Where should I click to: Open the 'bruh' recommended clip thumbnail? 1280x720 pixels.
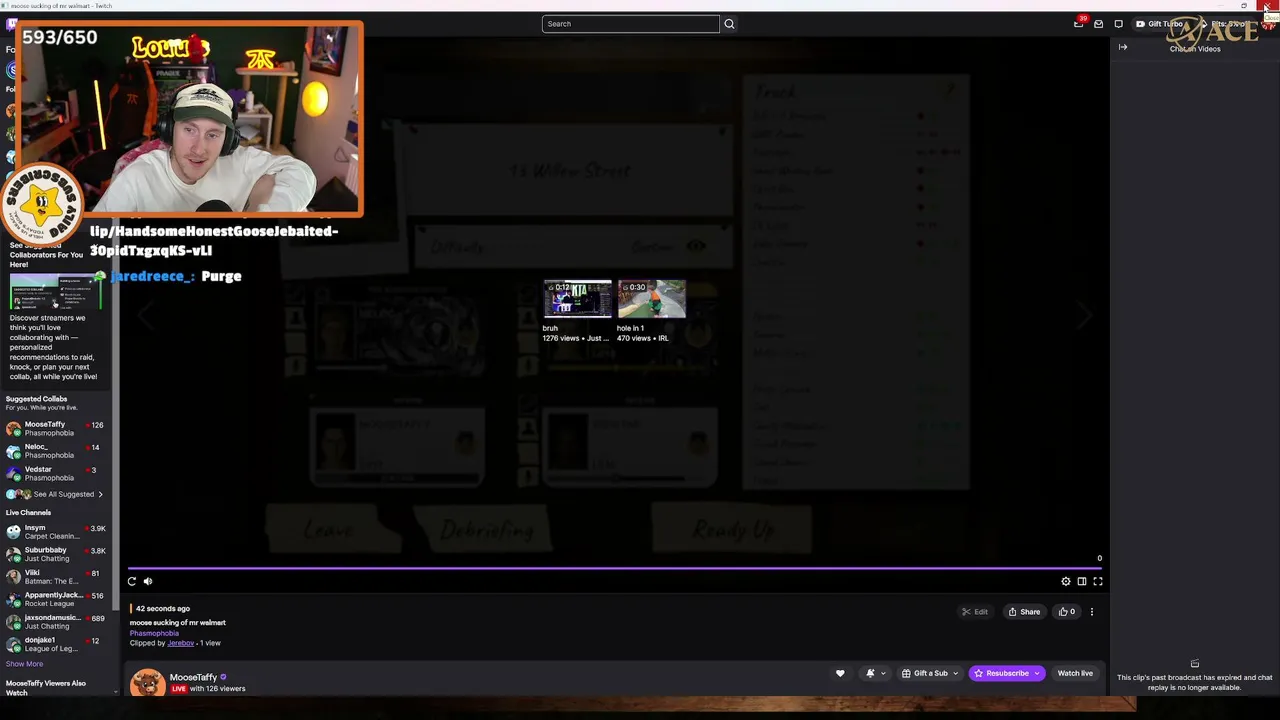click(577, 299)
